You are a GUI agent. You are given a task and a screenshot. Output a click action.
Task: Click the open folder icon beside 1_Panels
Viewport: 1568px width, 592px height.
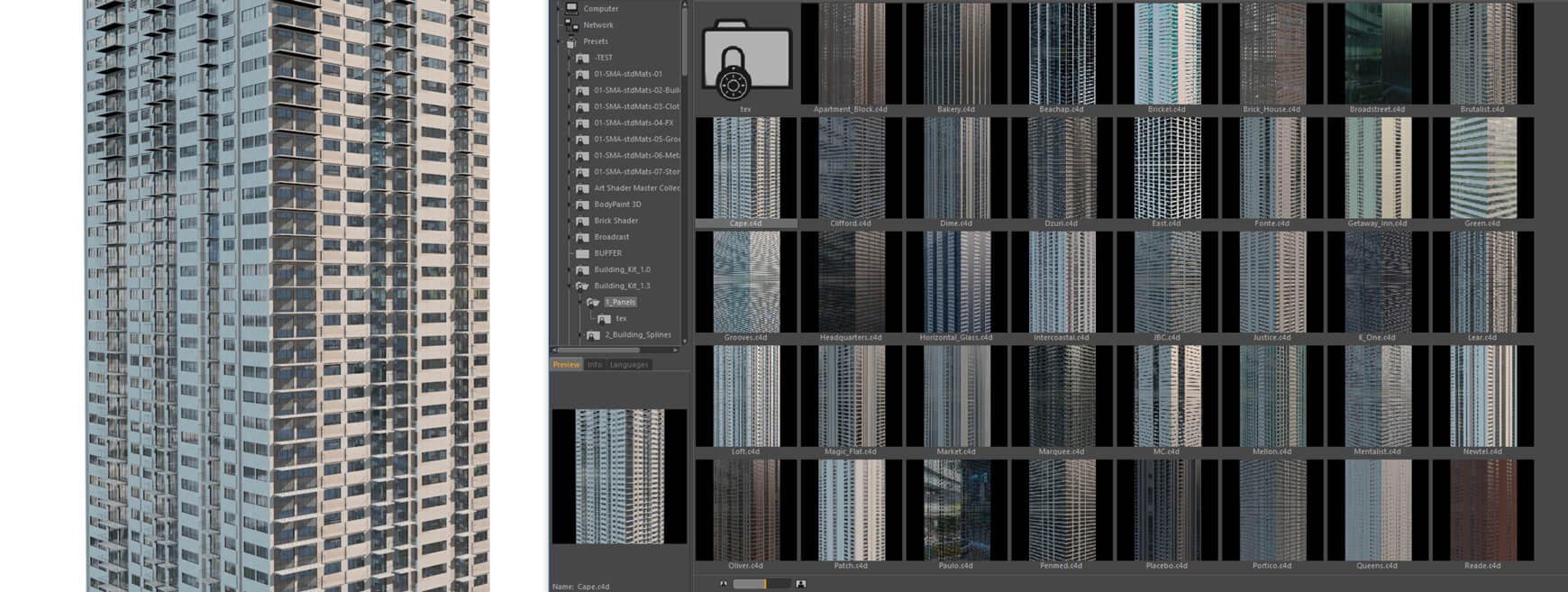click(593, 302)
